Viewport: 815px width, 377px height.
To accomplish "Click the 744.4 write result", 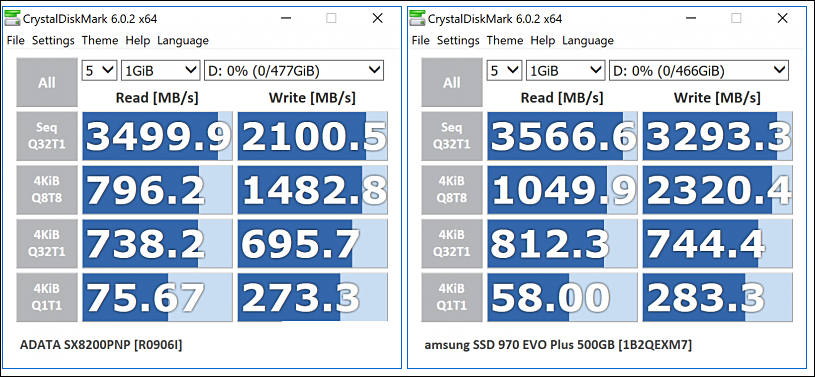I will tap(718, 243).
